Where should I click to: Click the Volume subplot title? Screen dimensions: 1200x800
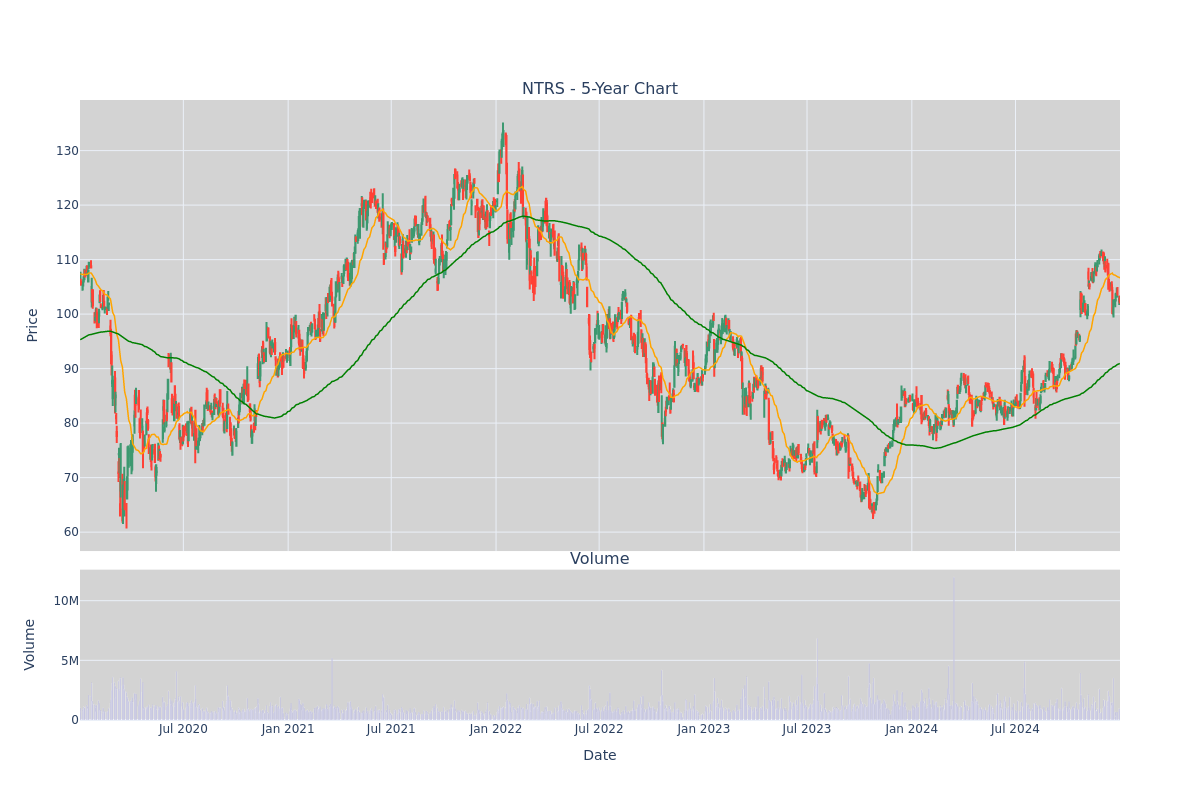click(x=600, y=559)
